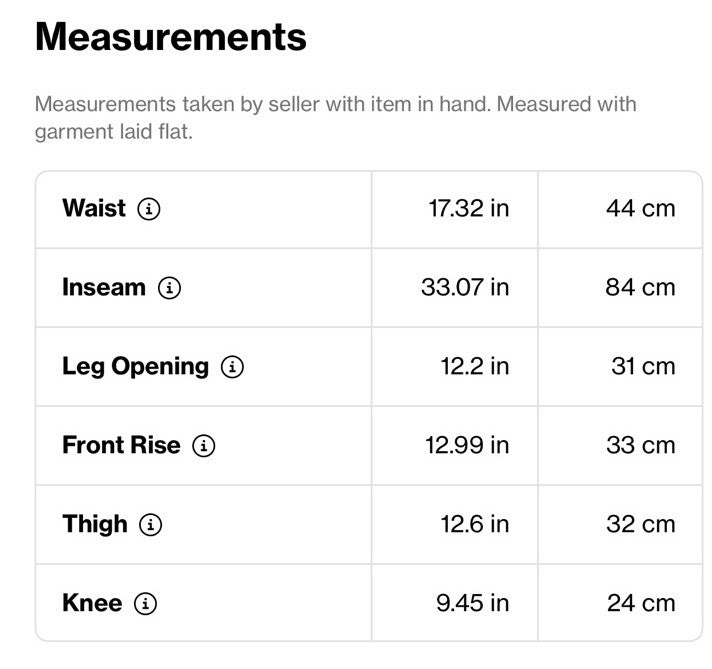Select the Inseam measurement label

click(x=104, y=287)
